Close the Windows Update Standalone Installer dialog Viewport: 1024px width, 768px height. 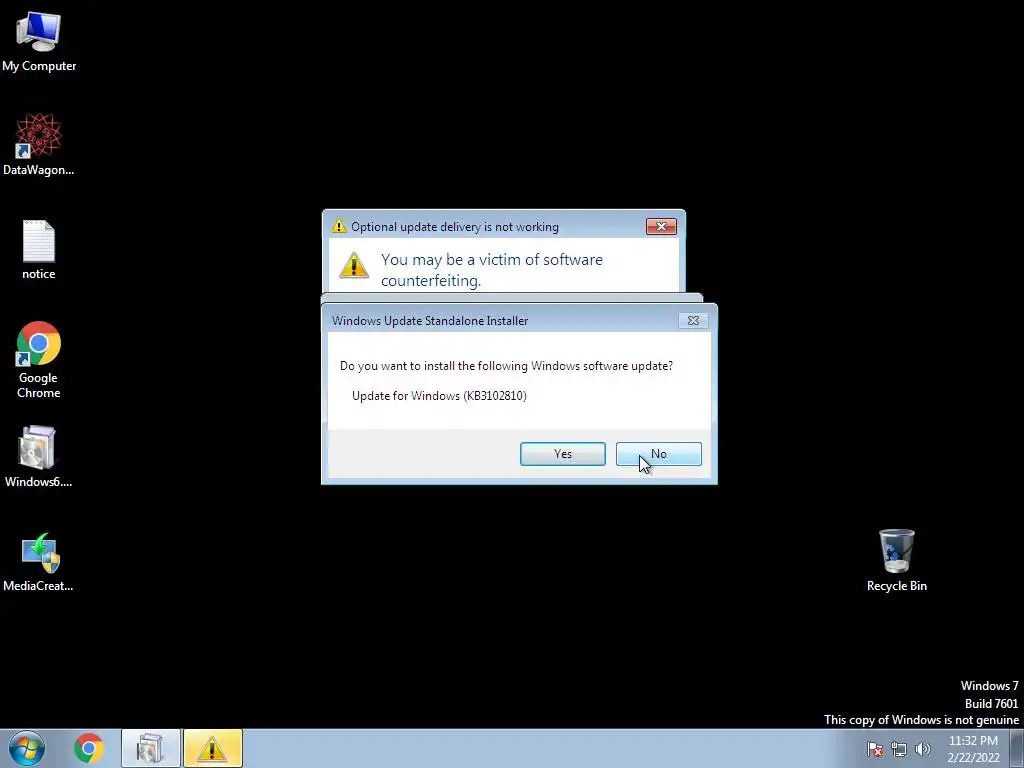point(693,321)
